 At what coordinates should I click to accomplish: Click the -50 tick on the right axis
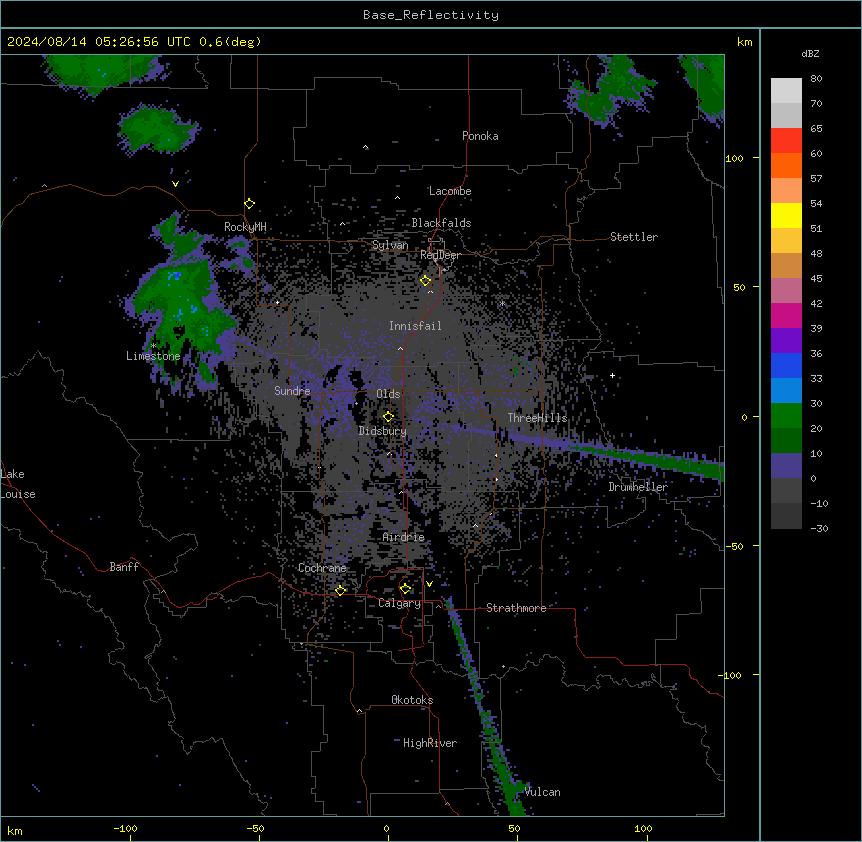(734, 546)
